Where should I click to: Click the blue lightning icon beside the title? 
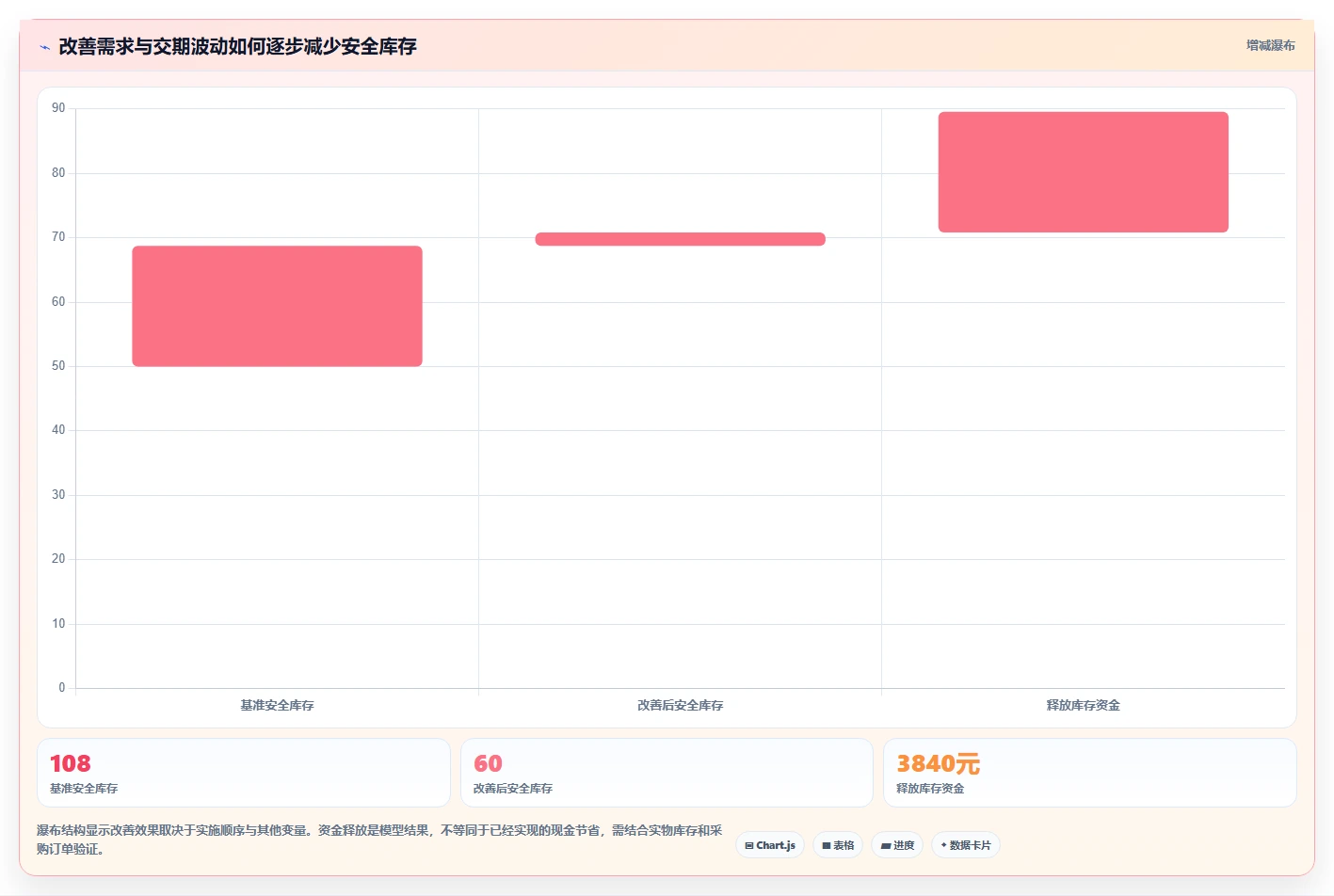click(x=44, y=47)
